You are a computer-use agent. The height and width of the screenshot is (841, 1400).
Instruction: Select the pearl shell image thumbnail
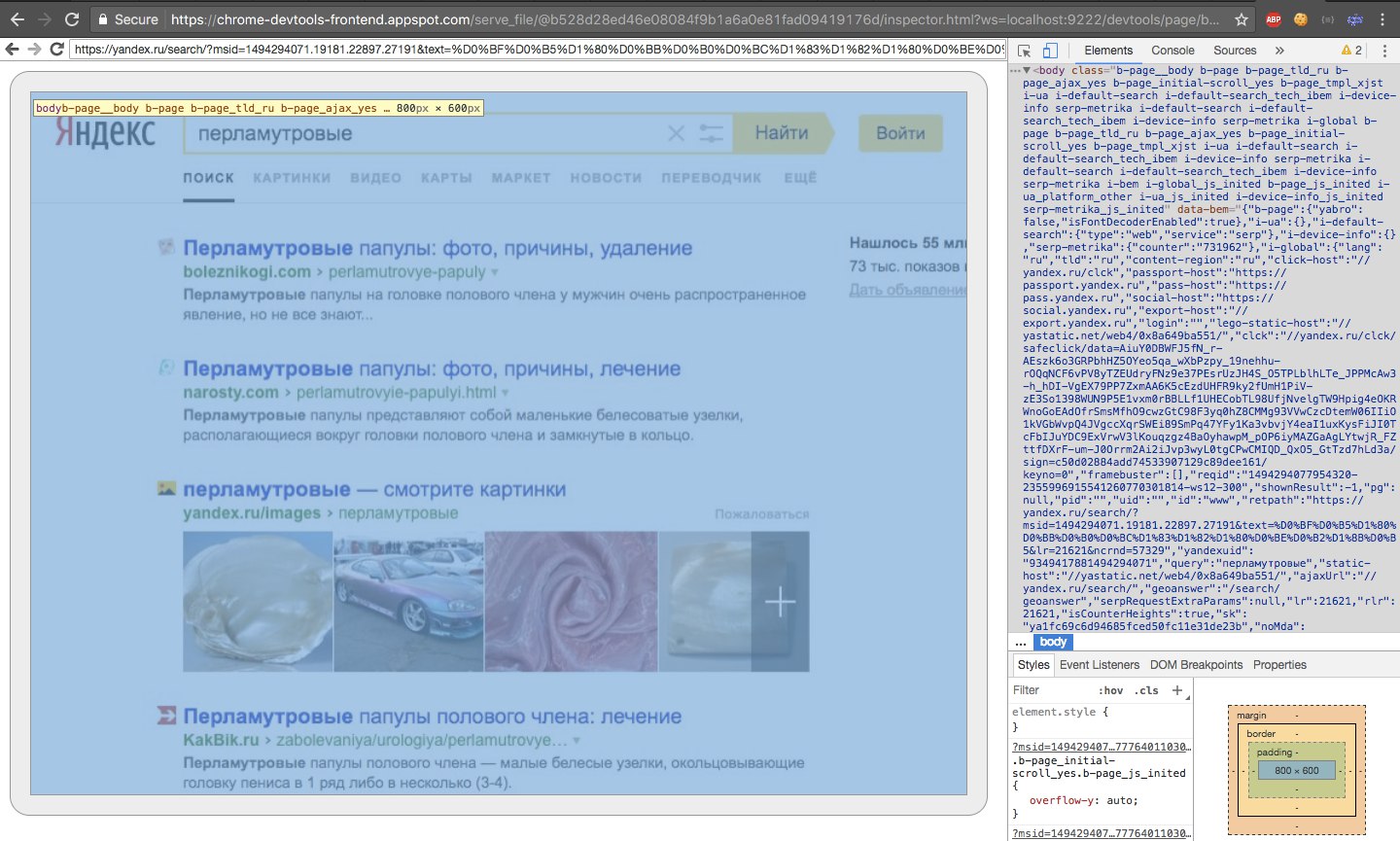point(258,601)
